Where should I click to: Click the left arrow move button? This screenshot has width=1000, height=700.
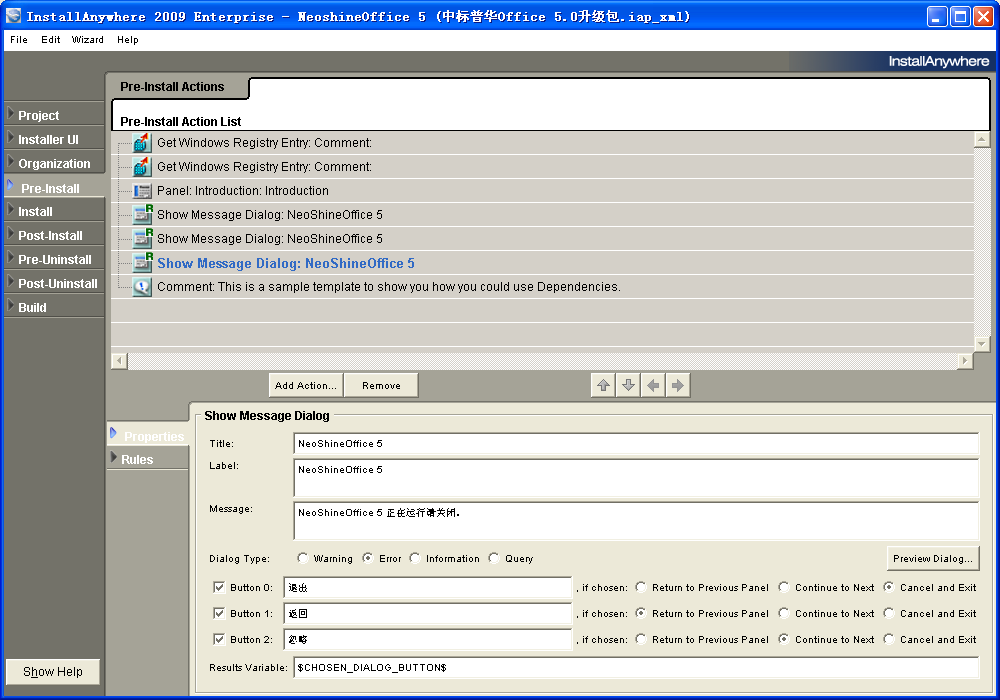tap(653, 385)
